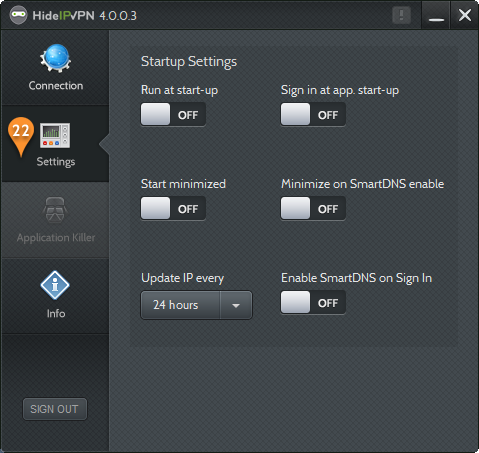The height and width of the screenshot is (453, 479).
Task: Switch to the Connection tab label
Action: pos(56,86)
